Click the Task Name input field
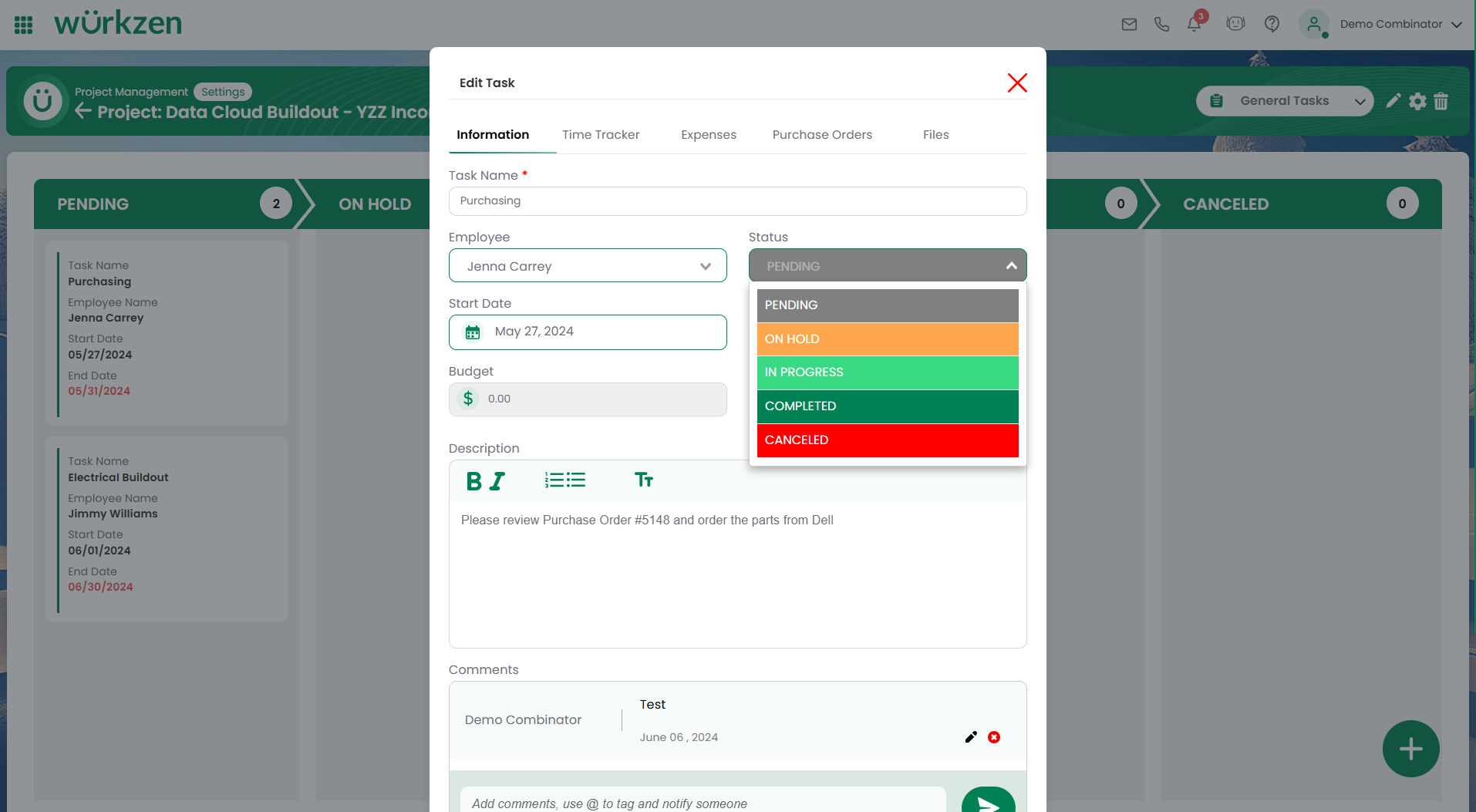 tap(737, 201)
